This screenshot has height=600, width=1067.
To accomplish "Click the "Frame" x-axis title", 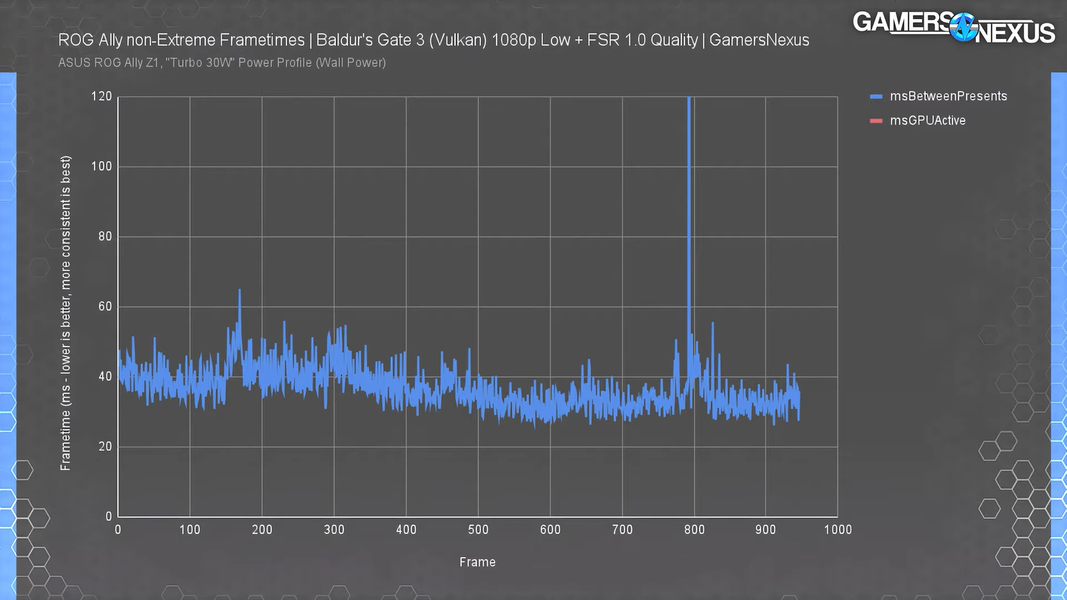I will [477, 562].
